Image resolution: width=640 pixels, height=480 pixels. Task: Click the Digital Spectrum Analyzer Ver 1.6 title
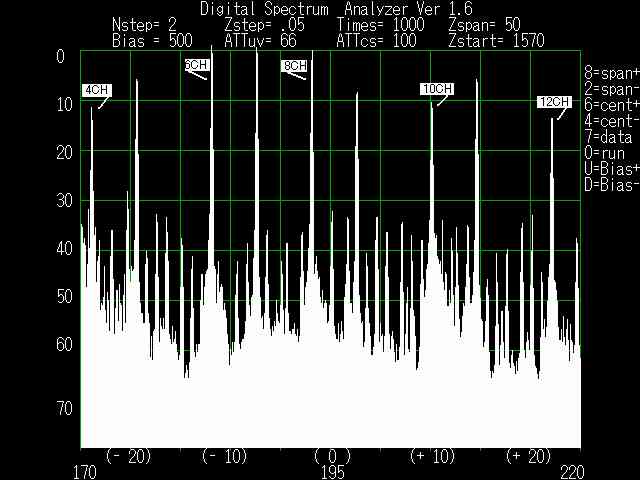pos(336,9)
